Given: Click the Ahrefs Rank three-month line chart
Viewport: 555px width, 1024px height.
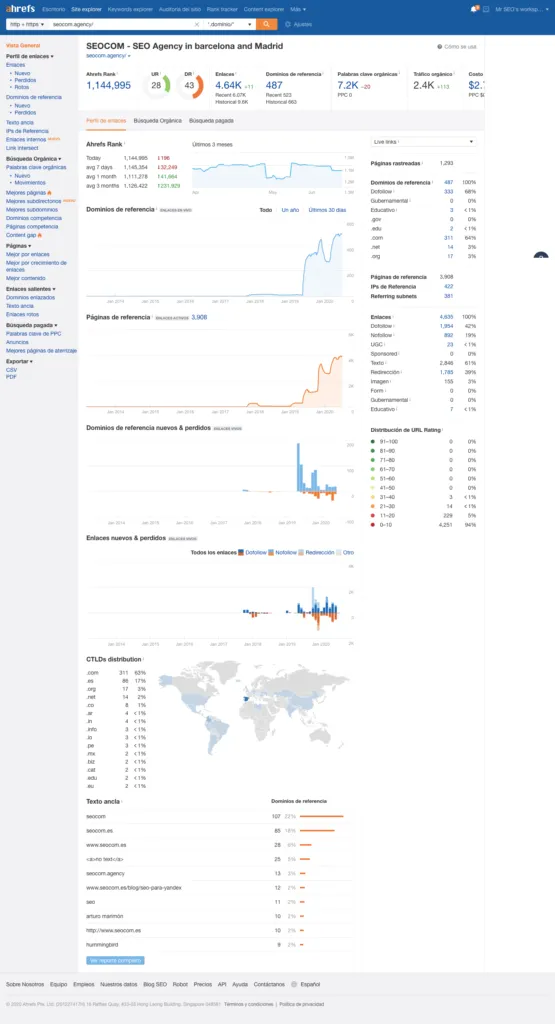Looking at the screenshot, I should 266,172.
